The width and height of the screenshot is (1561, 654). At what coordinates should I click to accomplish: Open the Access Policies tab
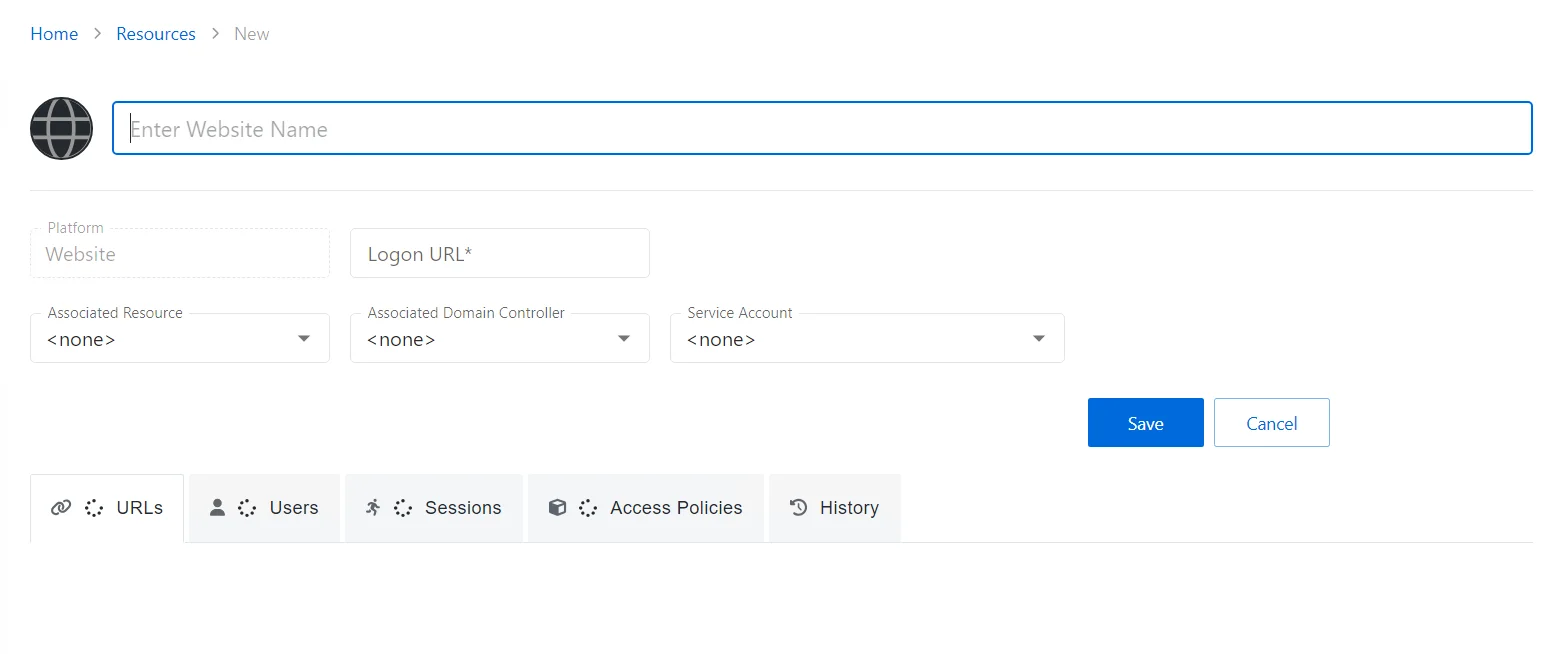[646, 508]
